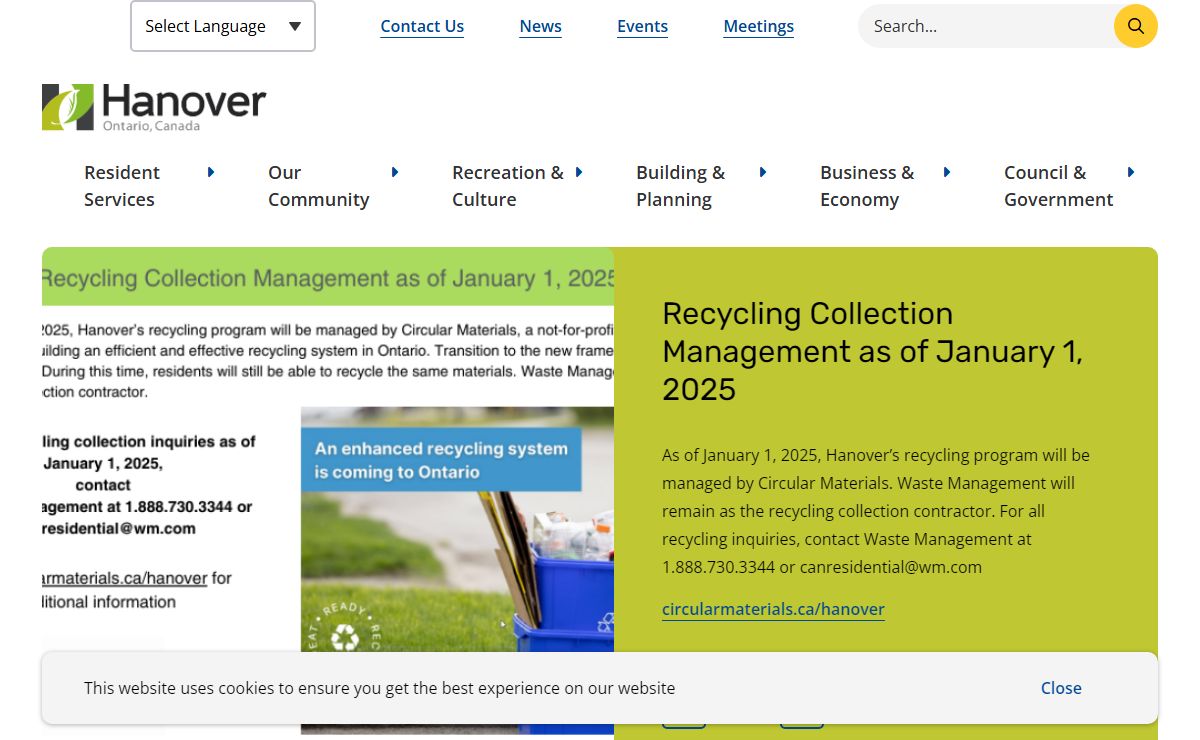This screenshot has height=740, width=1200.
Task: Expand the Building & Planning submenu arrow
Action: tap(763, 172)
